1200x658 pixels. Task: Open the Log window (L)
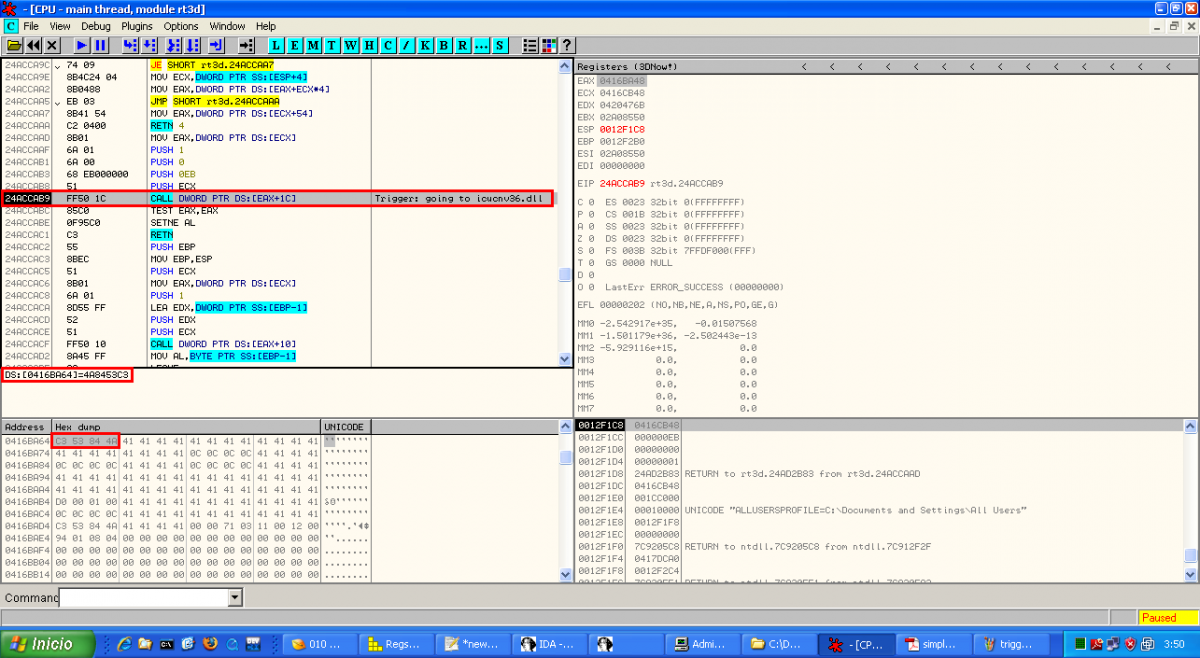pos(278,46)
